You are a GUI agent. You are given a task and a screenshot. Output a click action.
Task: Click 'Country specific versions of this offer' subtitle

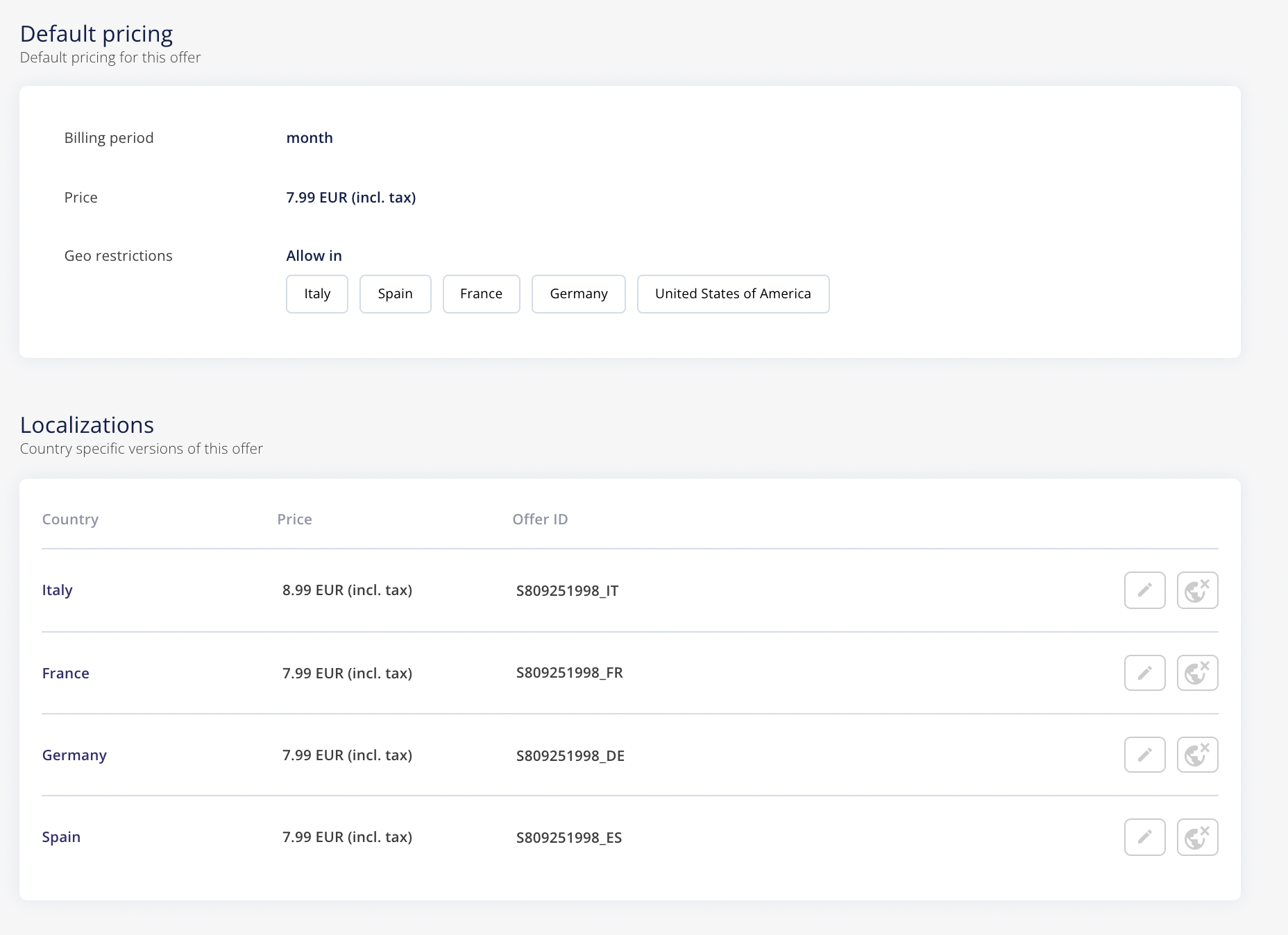click(142, 449)
